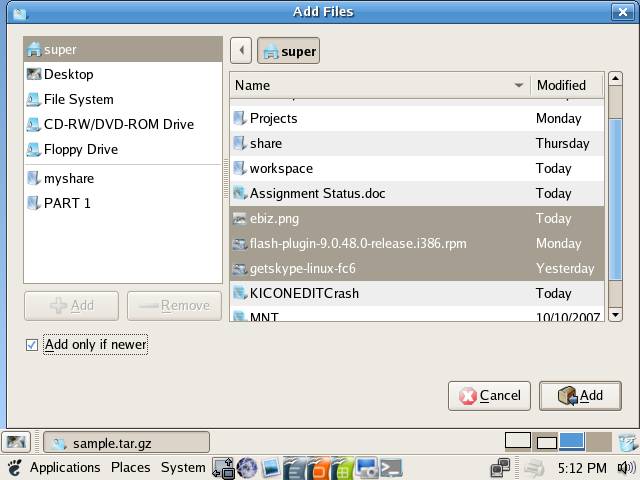The width and height of the screenshot is (640, 480).
Task: Open myshare bookmark in sidebar
Action: point(68,178)
